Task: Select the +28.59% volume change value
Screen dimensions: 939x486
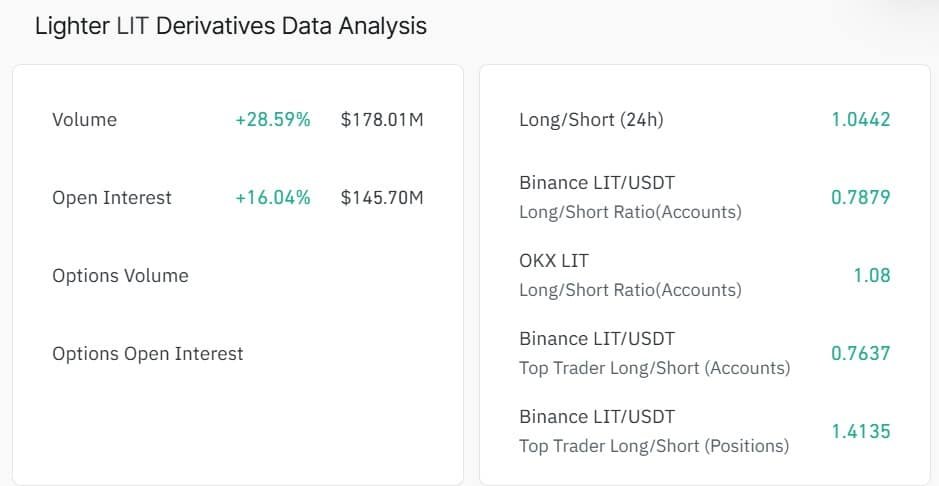Action: (272, 120)
